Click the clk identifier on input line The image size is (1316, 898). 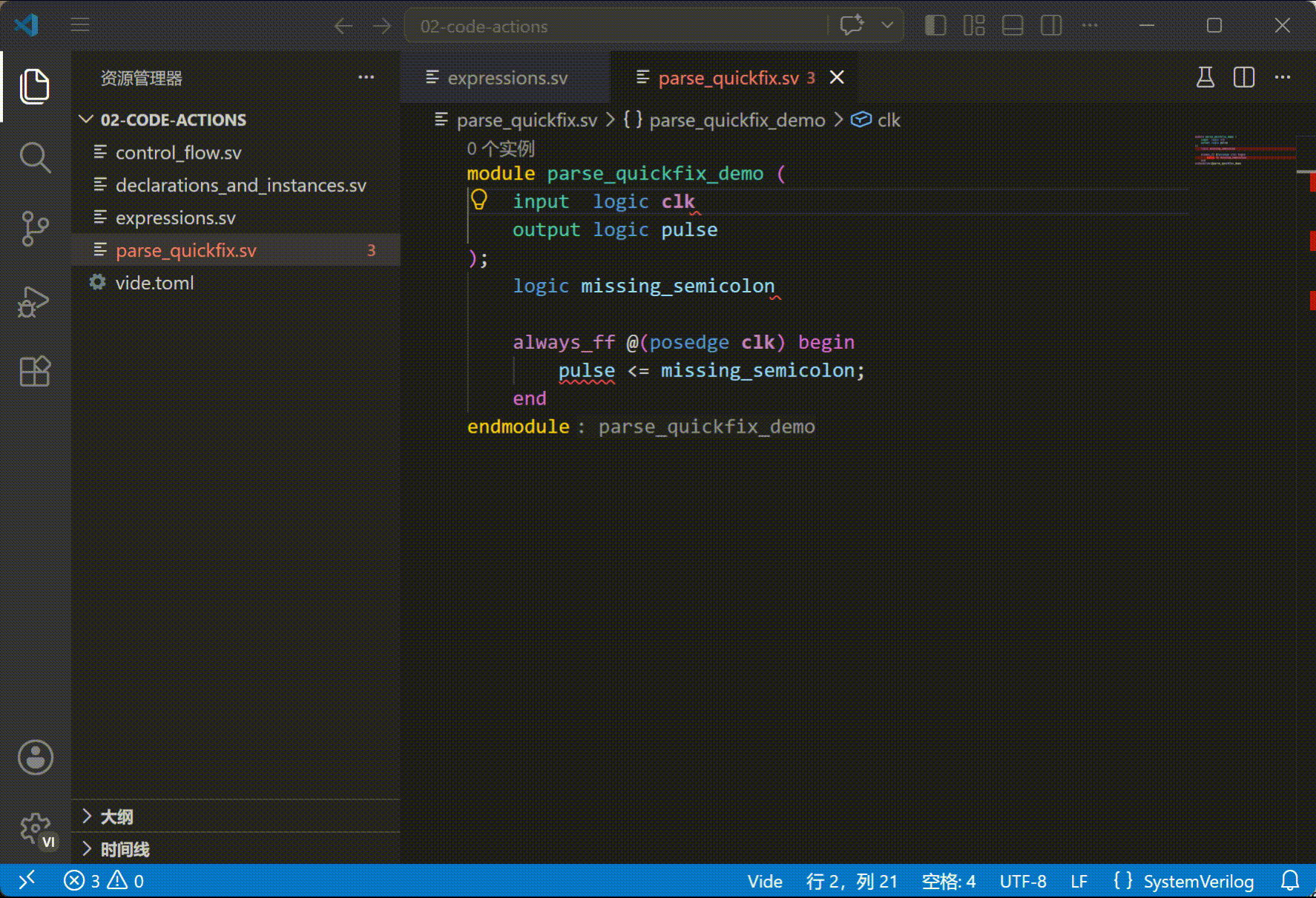coord(678,202)
